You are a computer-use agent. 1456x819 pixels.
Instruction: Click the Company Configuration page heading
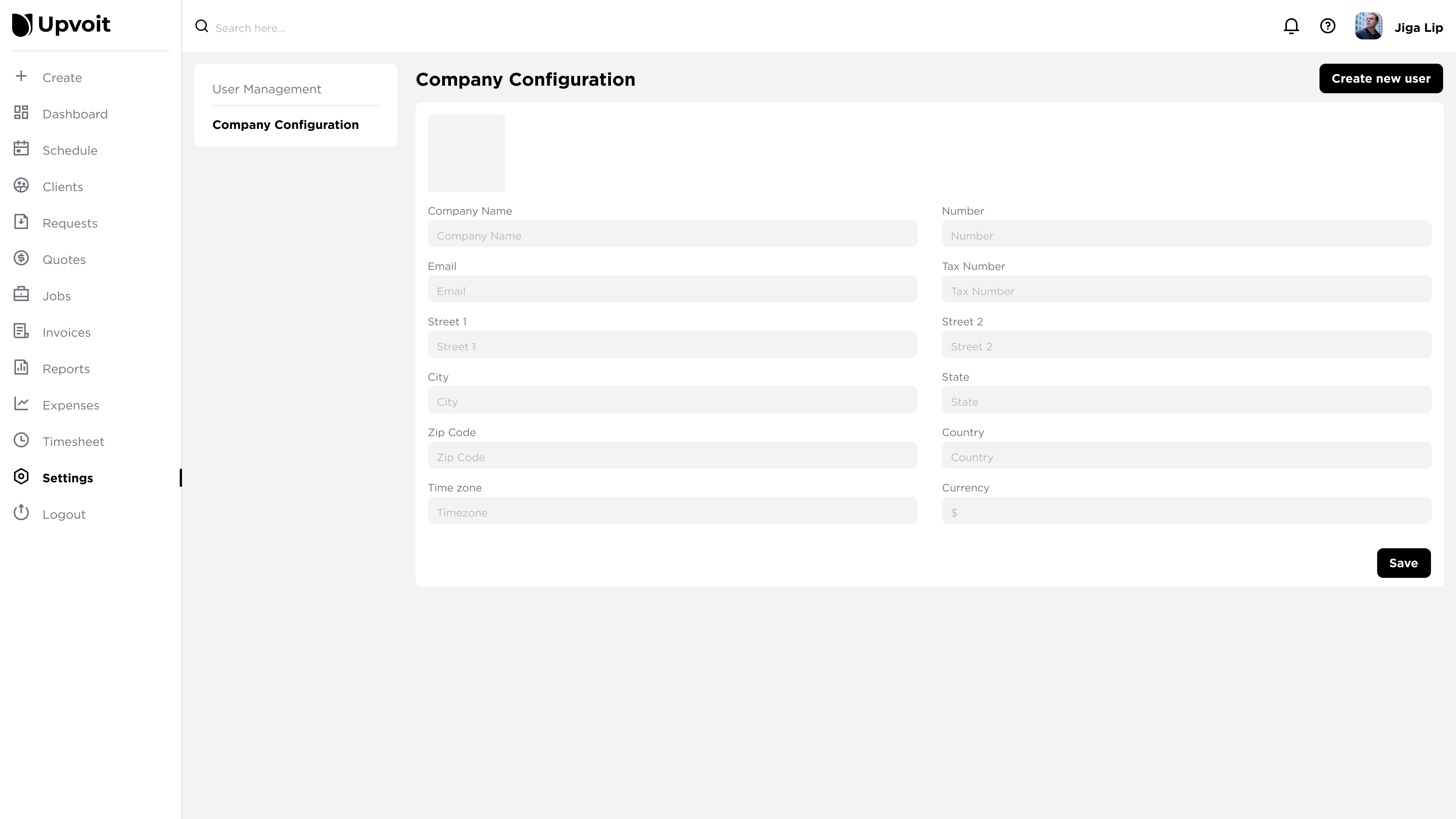click(x=526, y=80)
